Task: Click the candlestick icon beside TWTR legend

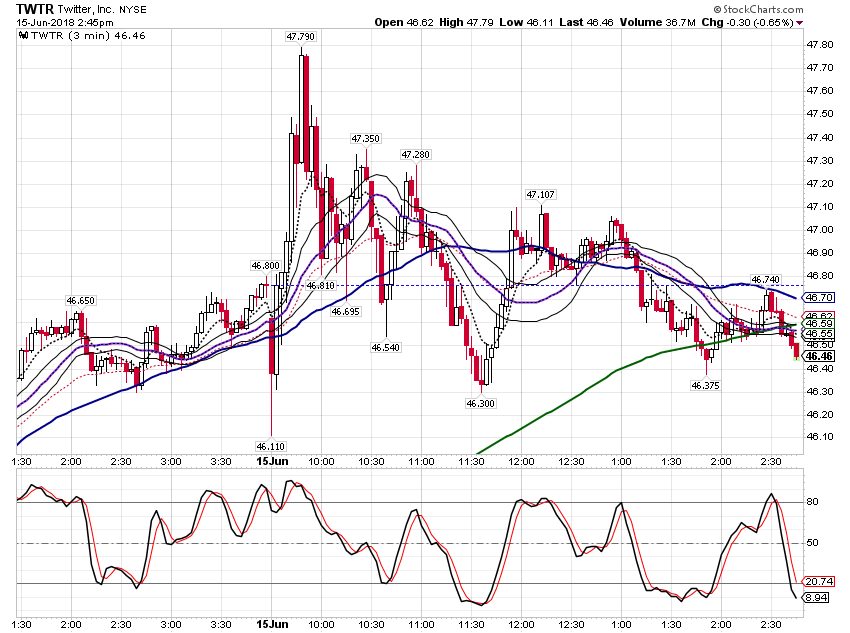Action: point(23,36)
